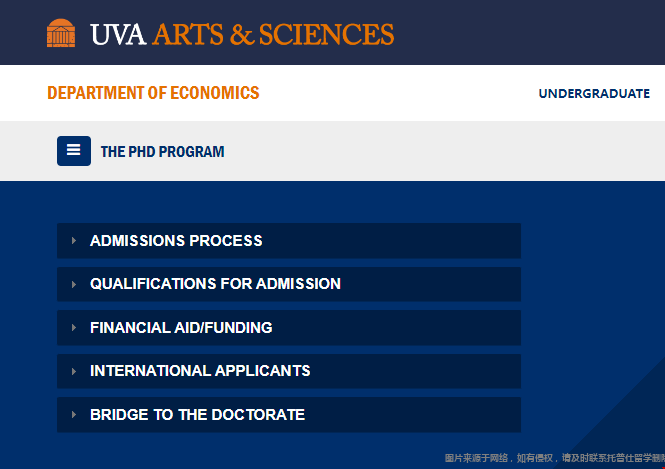
Task: Click the white UVA wordmark
Action: (118, 34)
